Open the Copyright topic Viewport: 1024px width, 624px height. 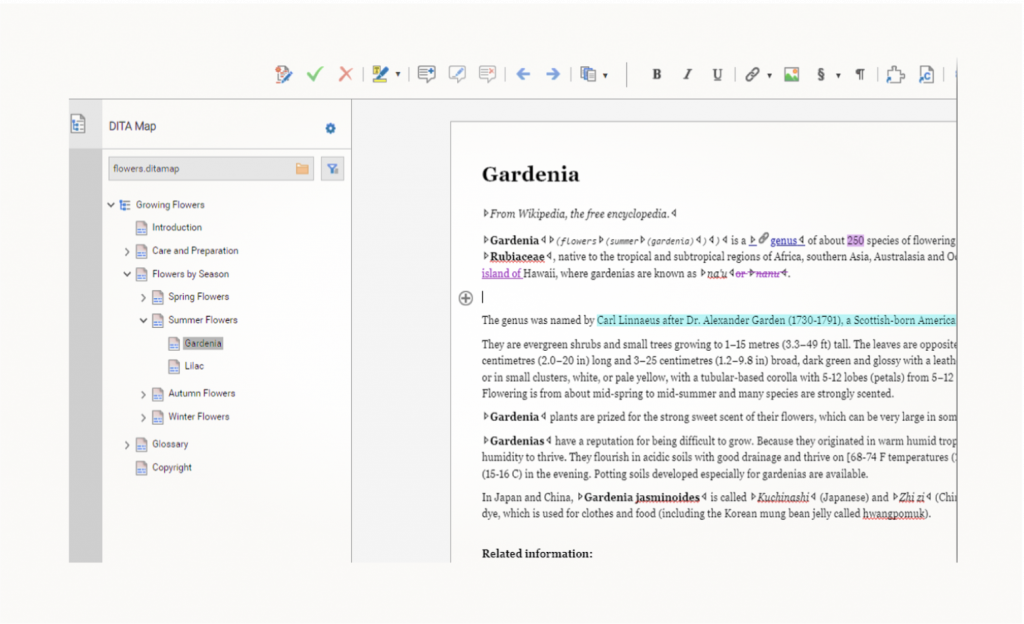click(x=172, y=467)
